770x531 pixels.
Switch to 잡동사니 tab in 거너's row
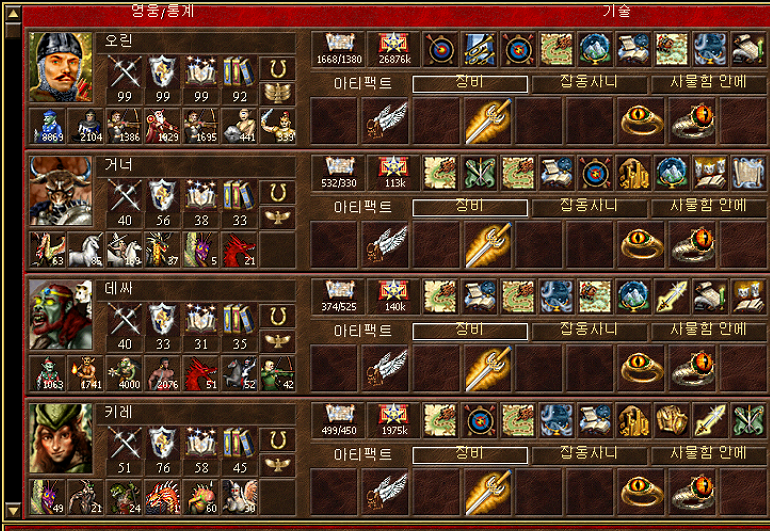pos(589,208)
